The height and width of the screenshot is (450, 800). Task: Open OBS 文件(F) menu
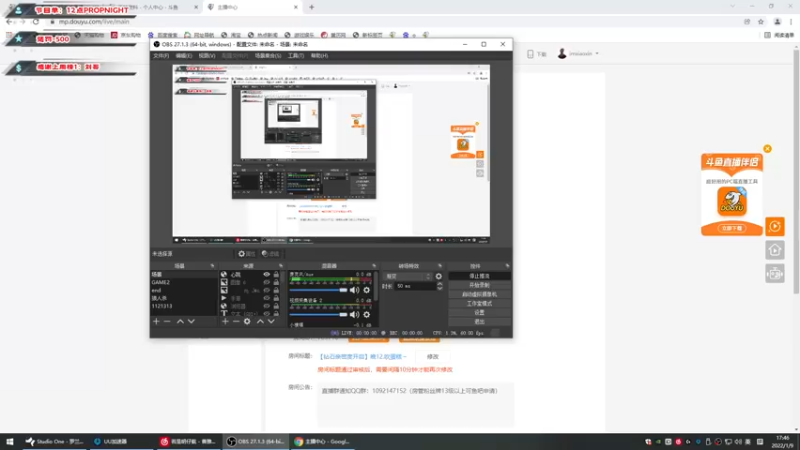161,56
